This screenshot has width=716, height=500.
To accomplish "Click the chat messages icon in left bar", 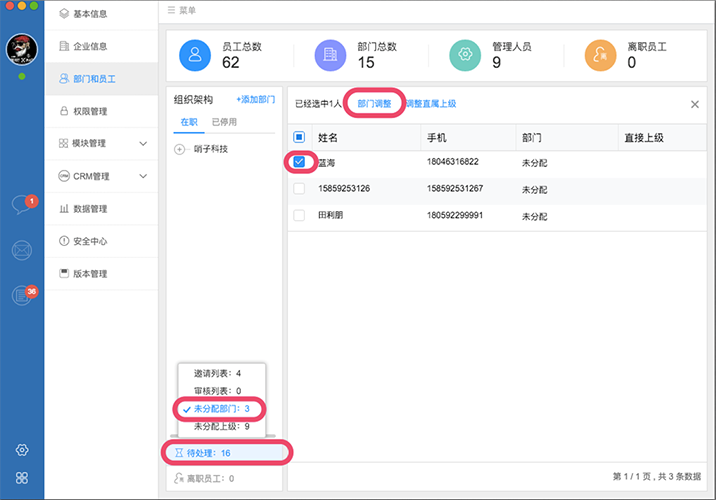I will click(21, 206).
